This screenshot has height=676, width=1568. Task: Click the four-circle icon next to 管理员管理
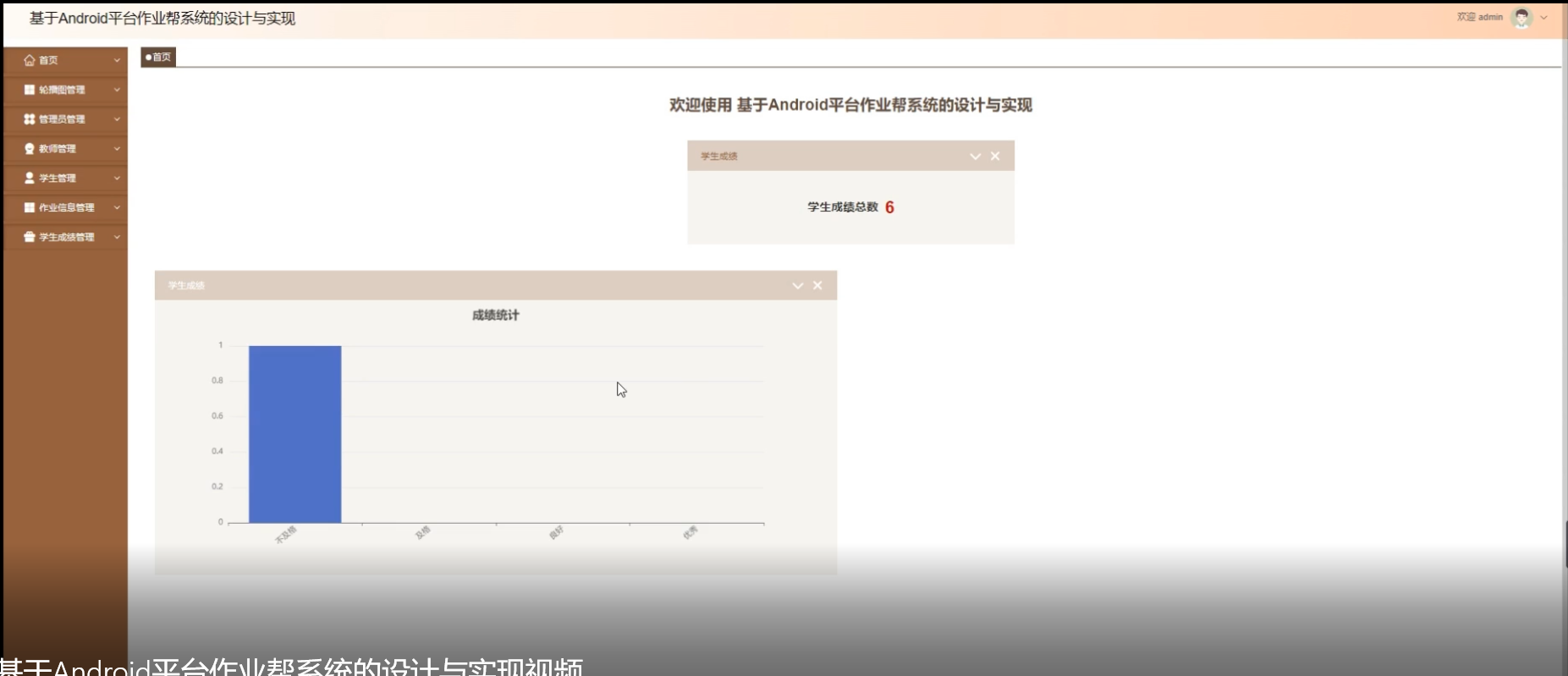(x=30, y=119)
